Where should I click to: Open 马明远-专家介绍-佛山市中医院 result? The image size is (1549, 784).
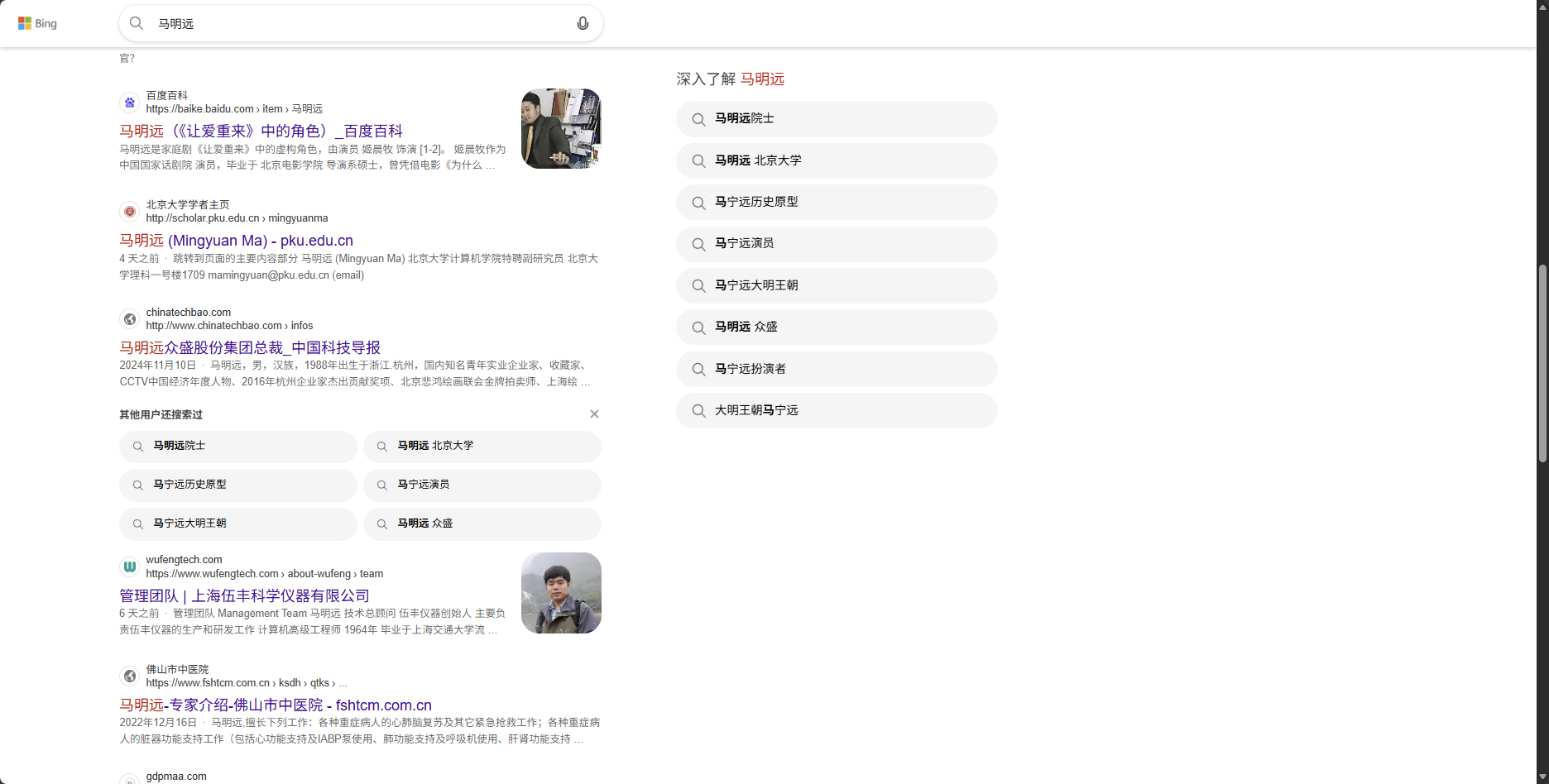[276, 705]
